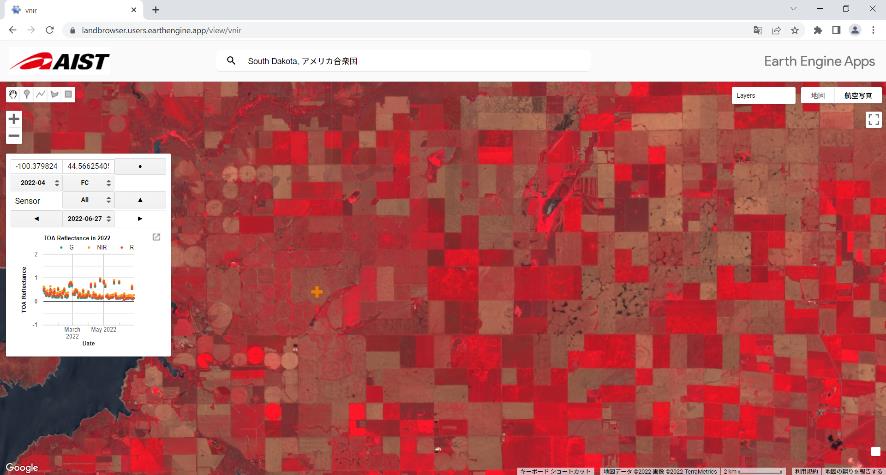886x475 pixels.
Task: Click the white square on the map corner
Action: [x=875, y=451]
